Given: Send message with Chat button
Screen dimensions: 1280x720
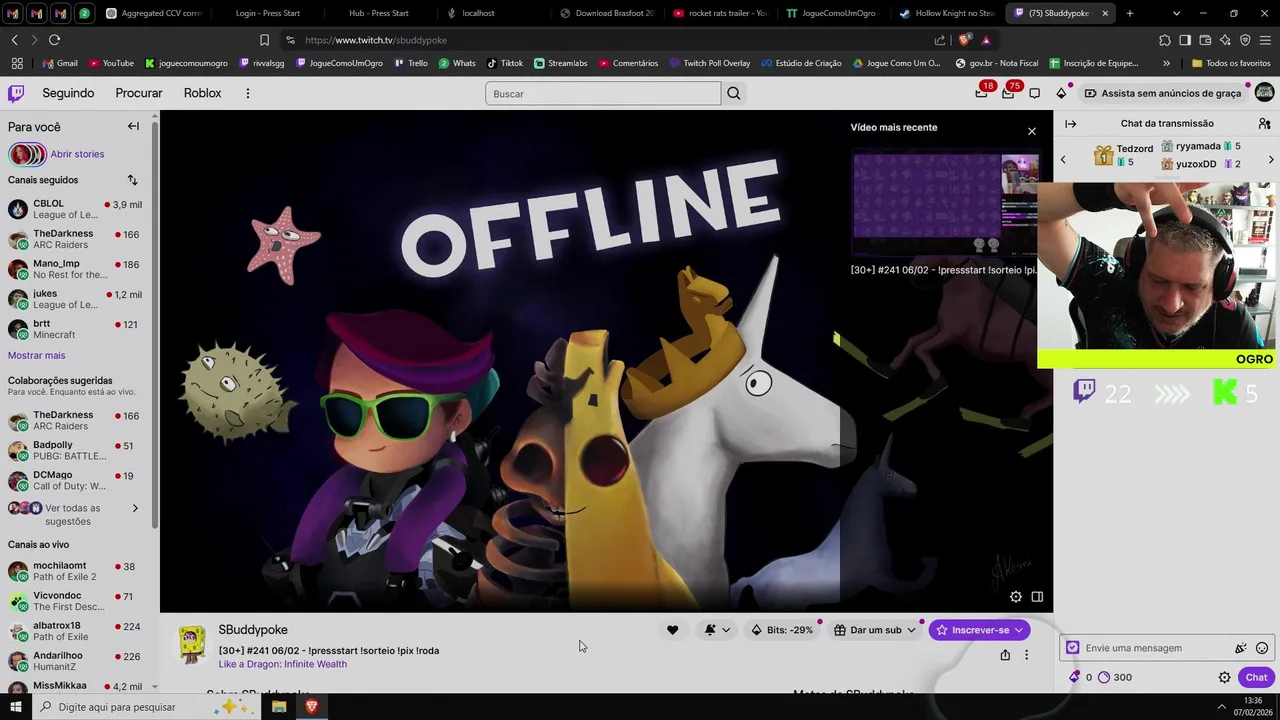Looking at the screenshot, I should pyautogui.click(x=1256, y=677).
